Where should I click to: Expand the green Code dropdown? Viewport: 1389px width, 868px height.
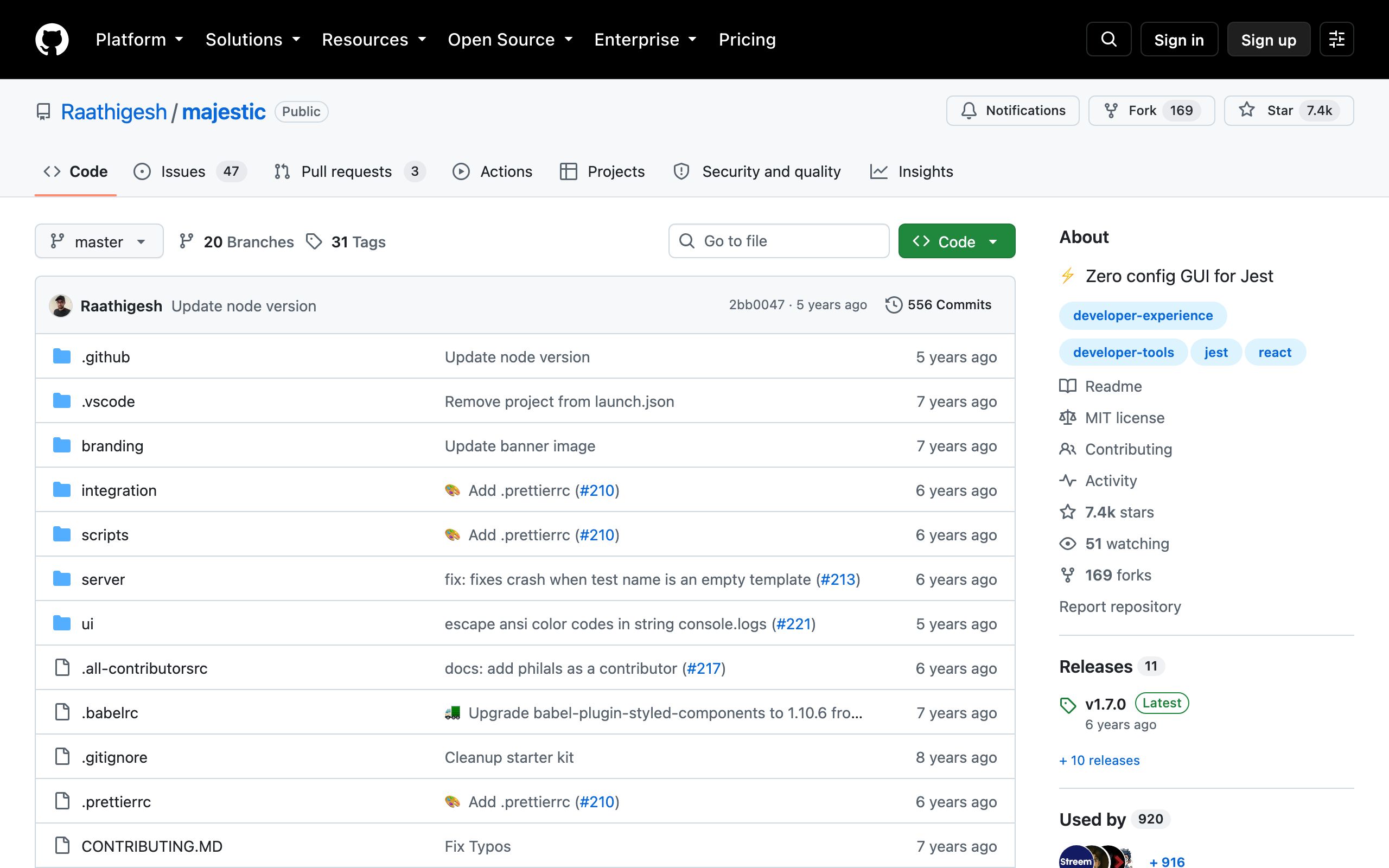[956, 241]
